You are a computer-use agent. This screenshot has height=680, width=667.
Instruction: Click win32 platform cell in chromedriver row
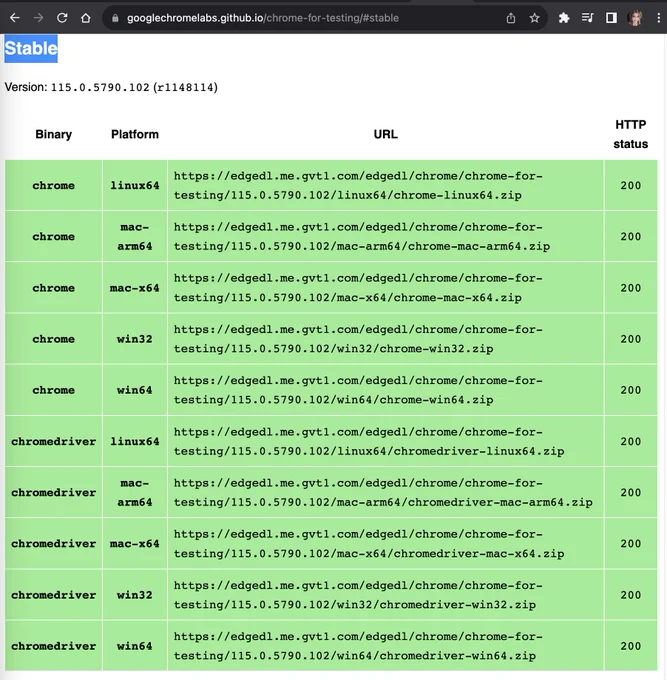[x=135, y=595]
